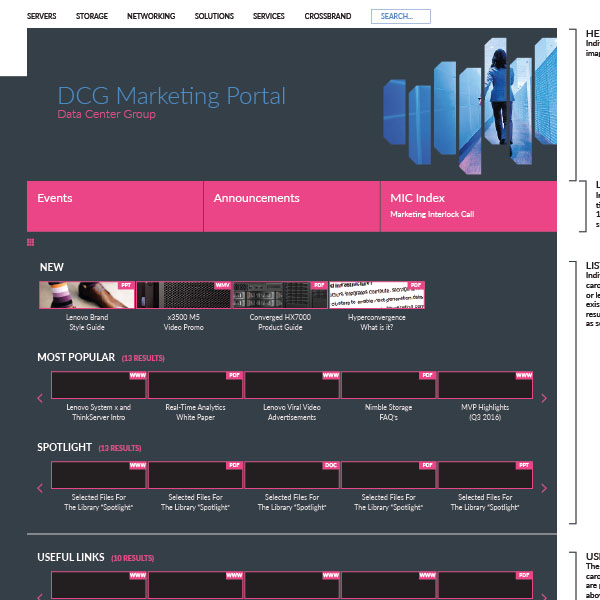Open the Announcements tile
The image size is (600, 600).
click(292, 206)
